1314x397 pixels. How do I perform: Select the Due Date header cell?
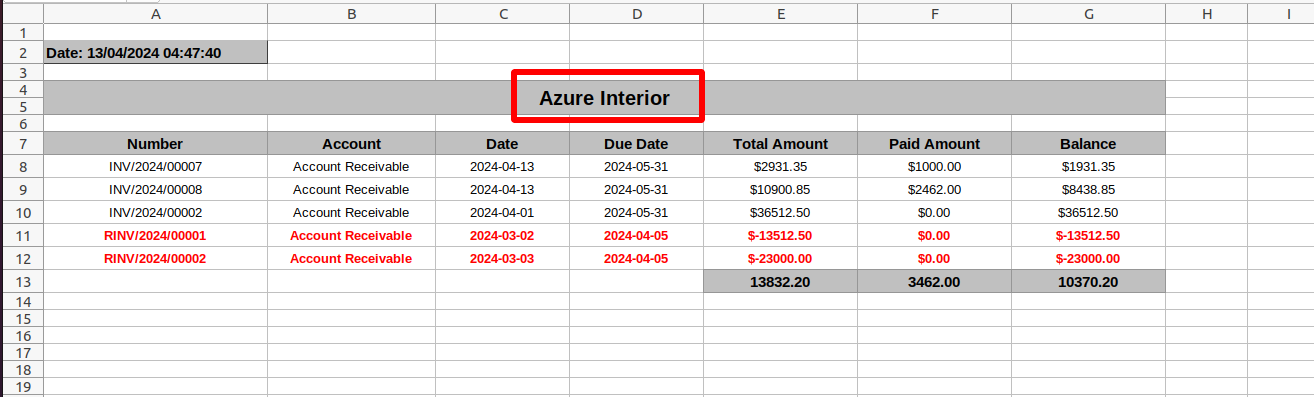pyautogui.click(x=636, y=144)
